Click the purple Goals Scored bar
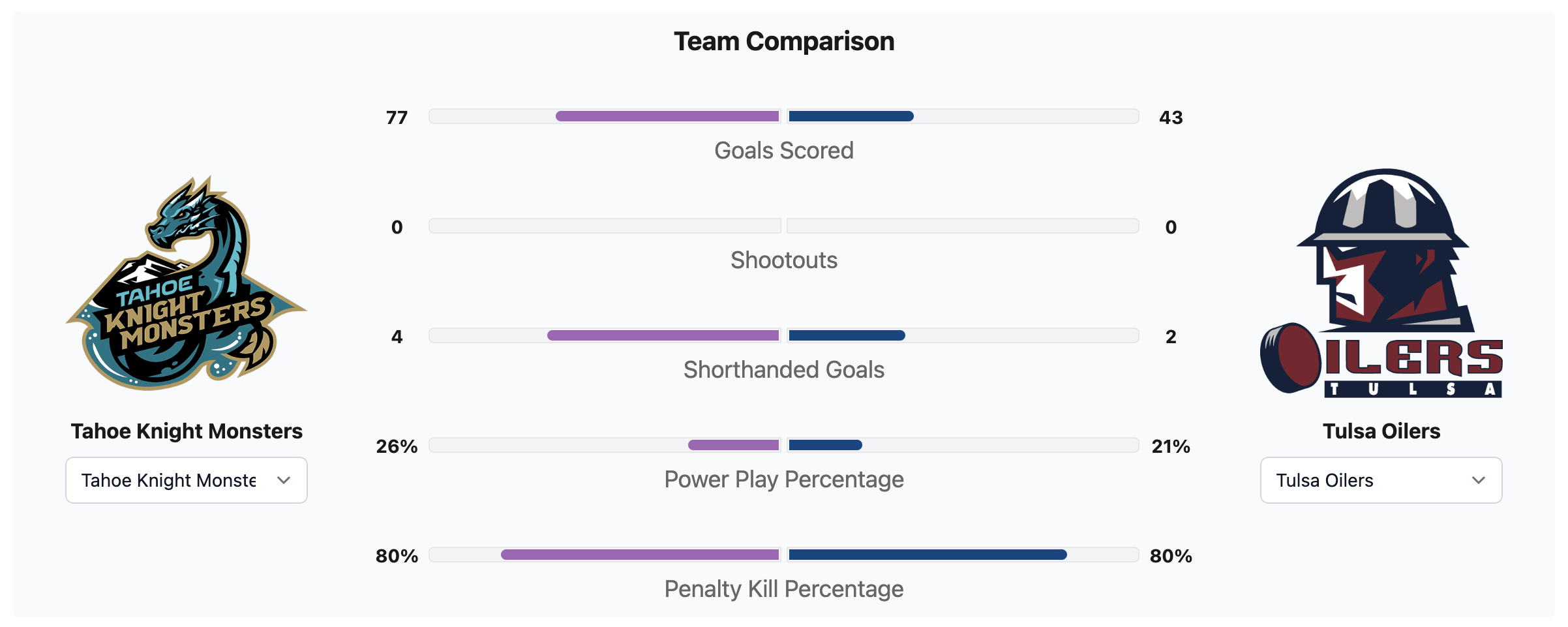Viewport: 1568px width, 627px height. tap(667, 116)
